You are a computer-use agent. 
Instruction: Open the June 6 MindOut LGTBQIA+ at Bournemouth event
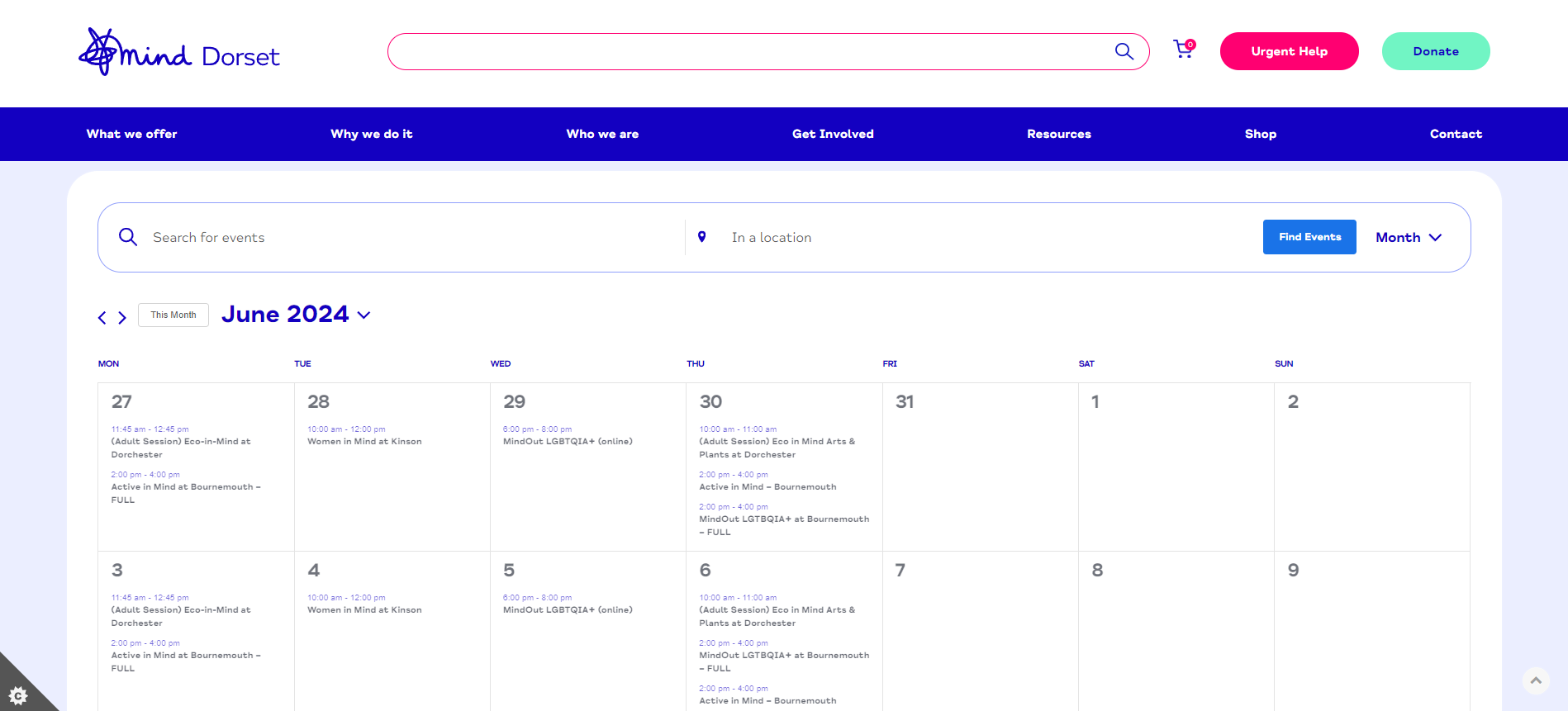[784, 661]
